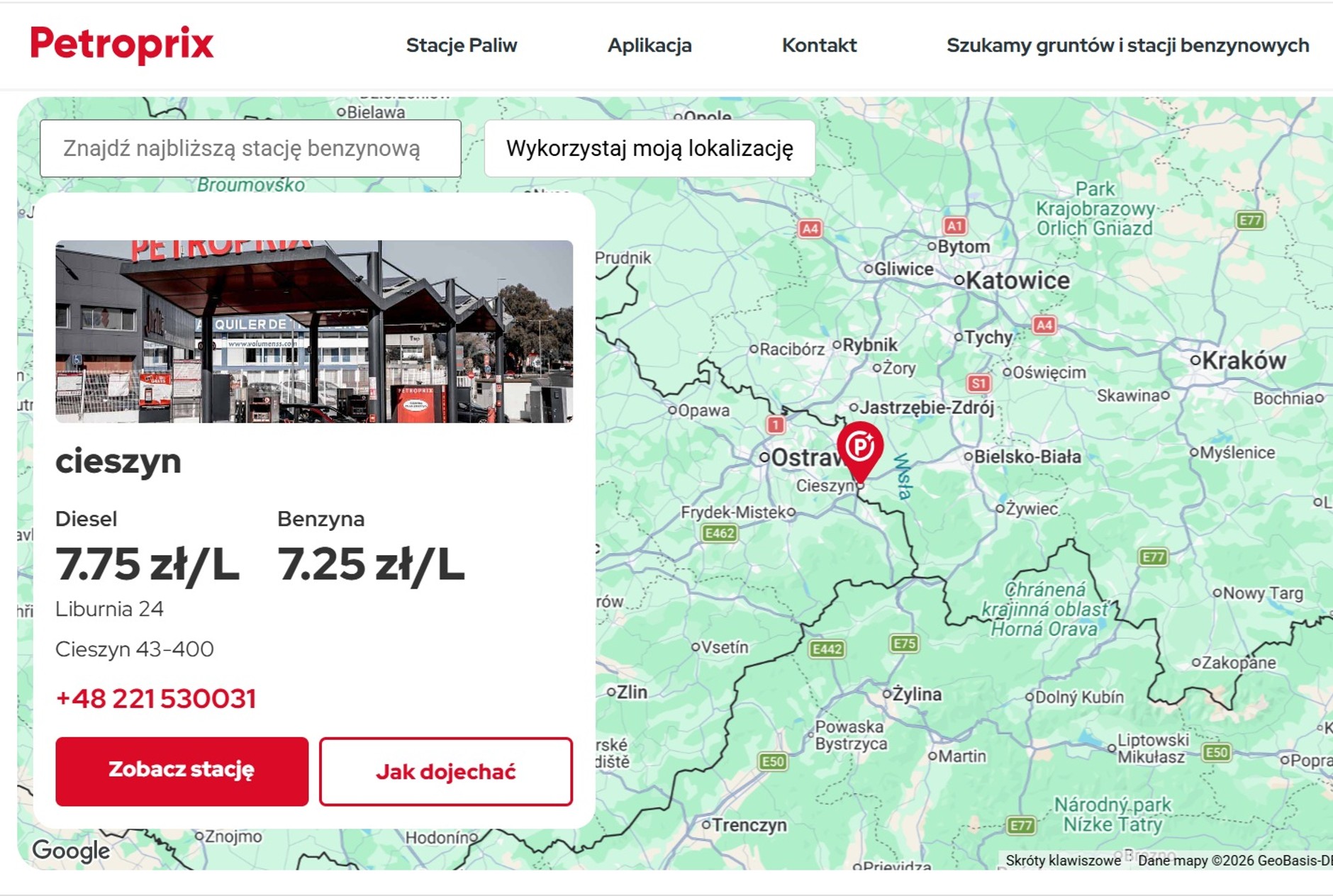Click Zlin label on the map

(x=632, y=692)
